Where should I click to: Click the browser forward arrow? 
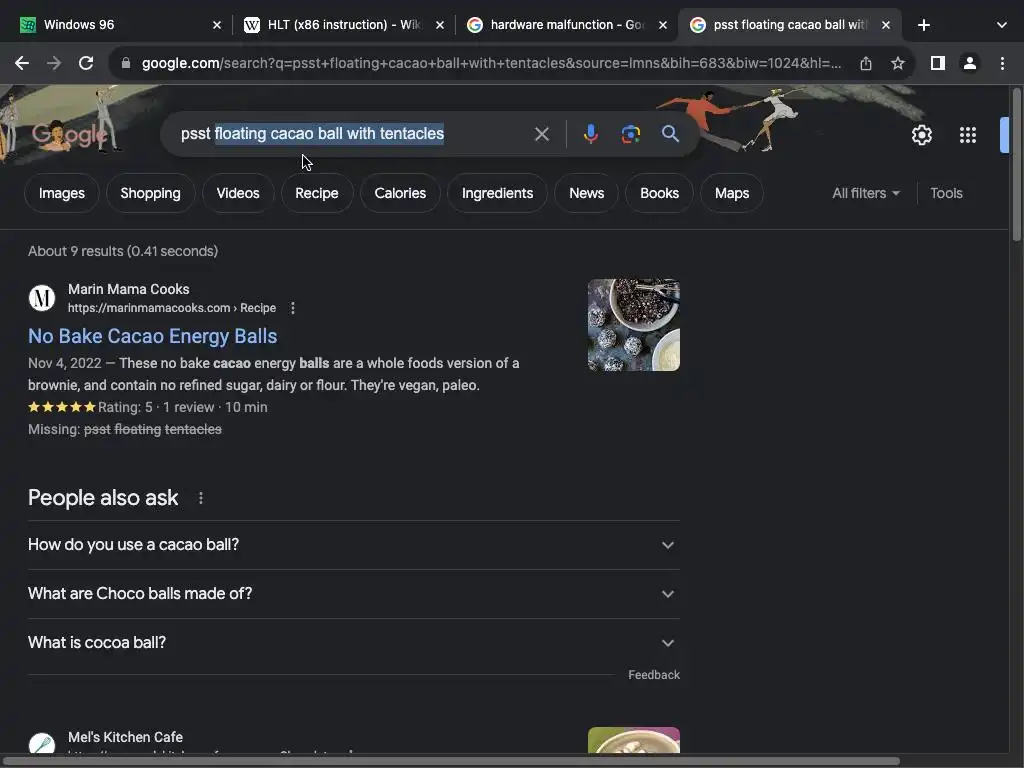54,63
